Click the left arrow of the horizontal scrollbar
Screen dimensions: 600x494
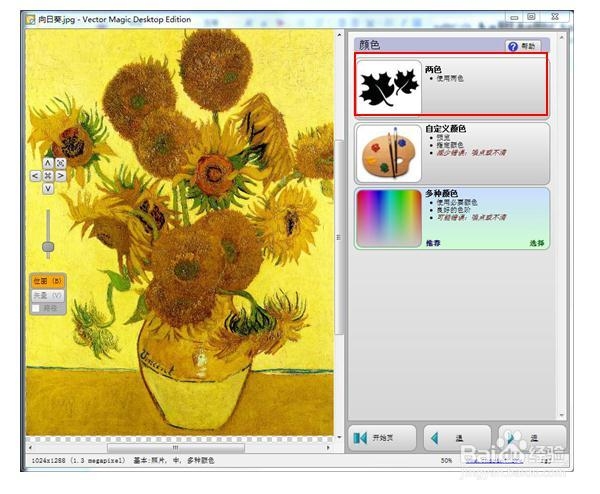pos(30,447)
